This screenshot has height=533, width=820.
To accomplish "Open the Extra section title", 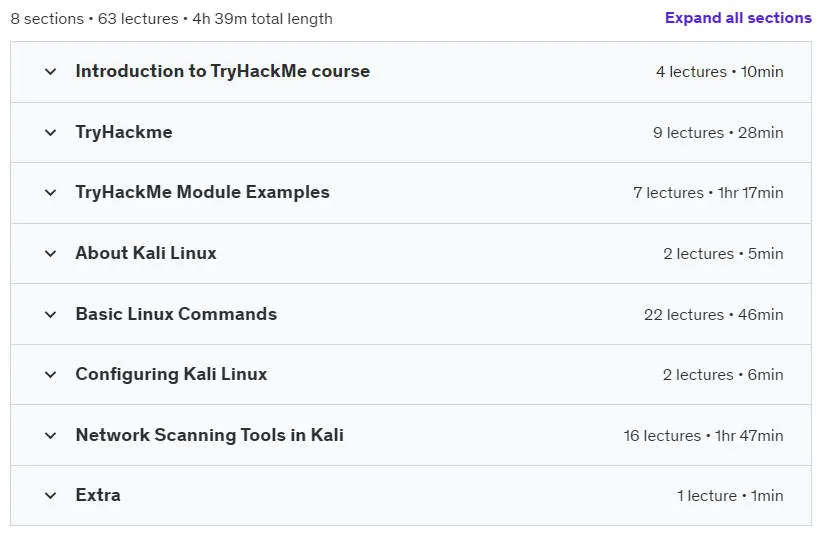I will click(x=98, y=495).
